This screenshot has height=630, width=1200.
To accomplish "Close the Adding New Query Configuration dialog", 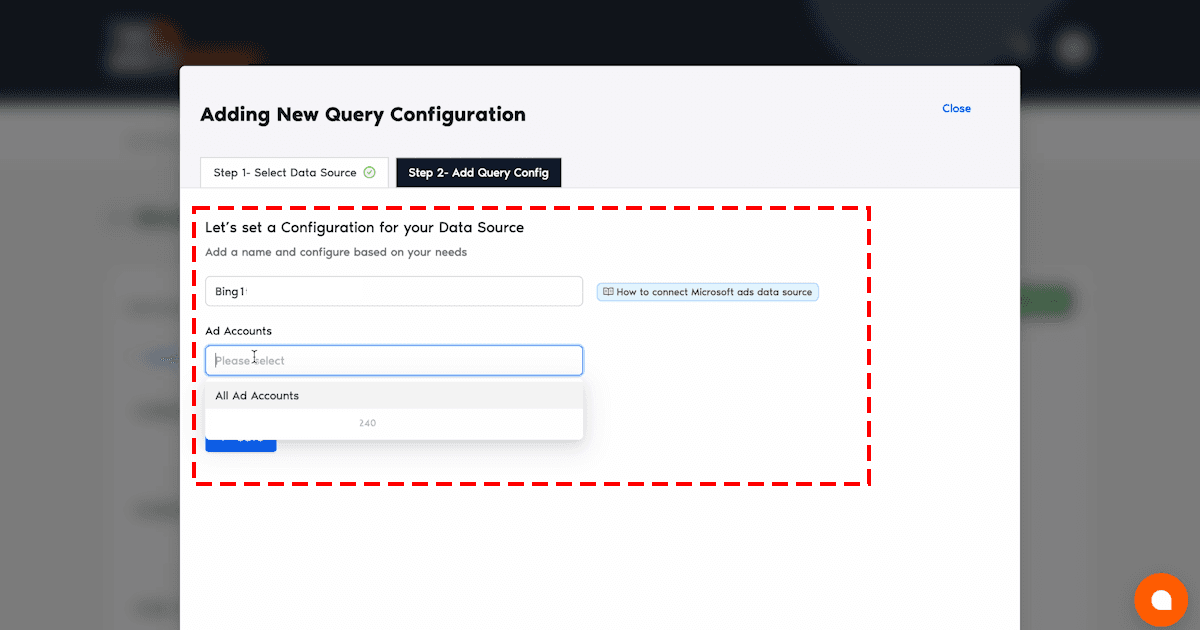I will tap(956, 109).
